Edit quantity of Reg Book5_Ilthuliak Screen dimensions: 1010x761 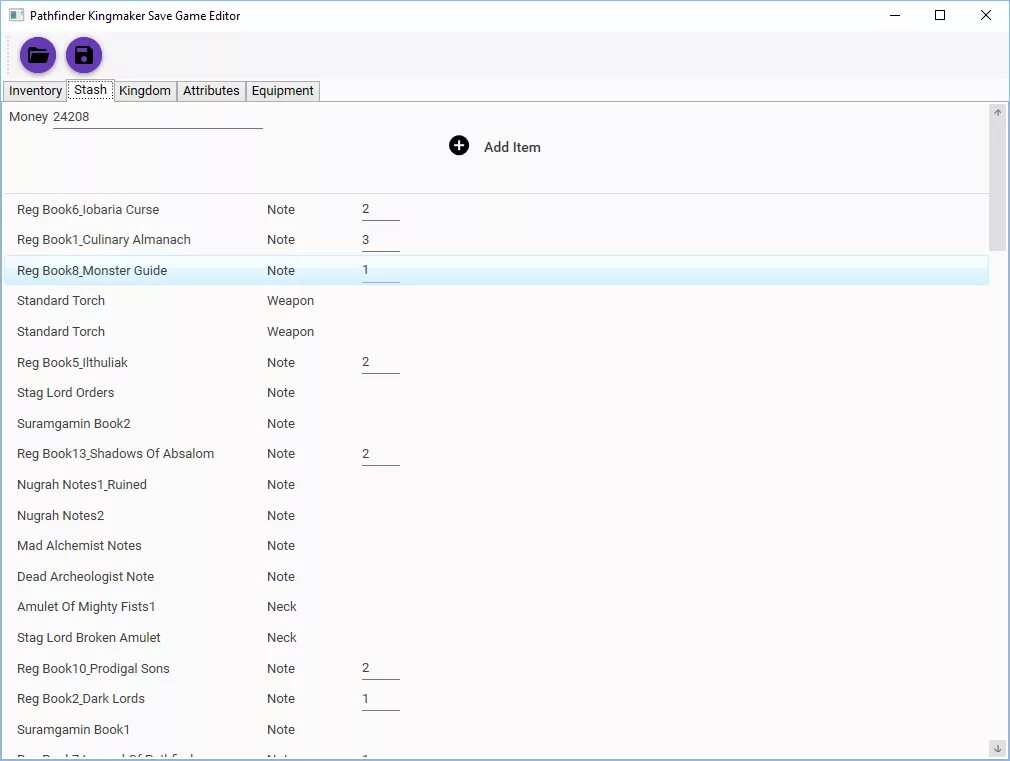click(x=381, y=363)
